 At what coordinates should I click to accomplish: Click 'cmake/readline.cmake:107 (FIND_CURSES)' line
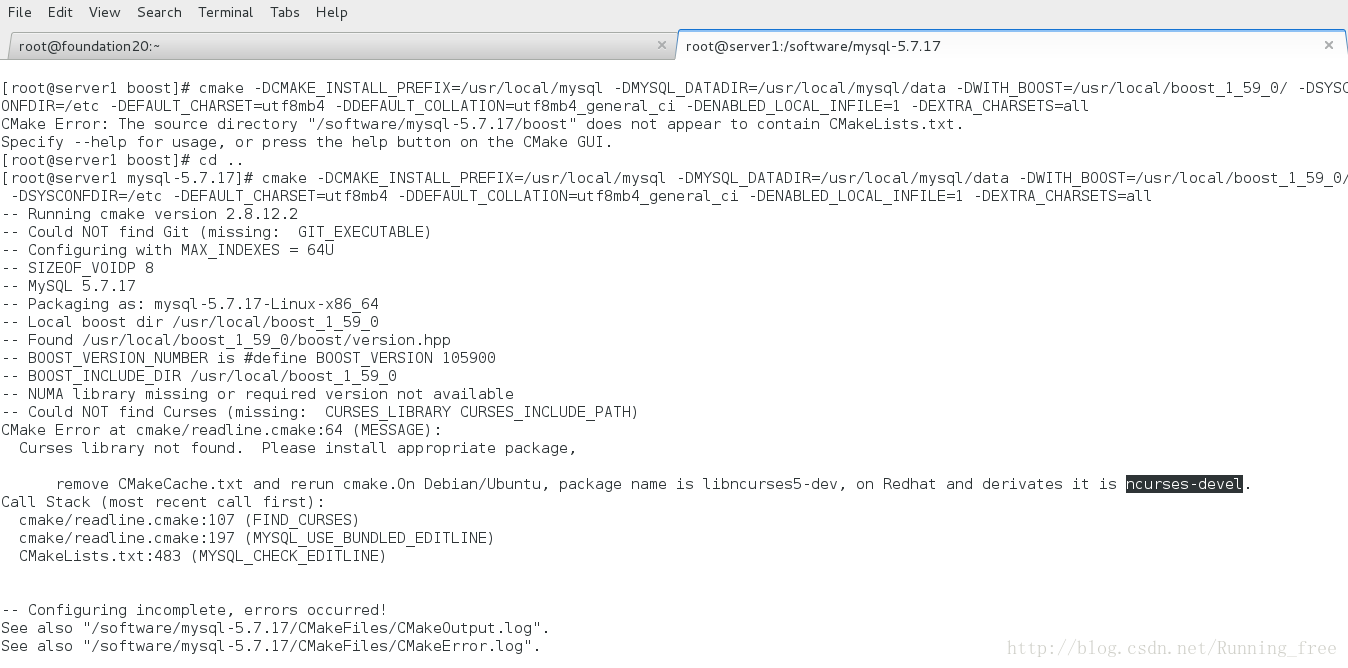(189, 520)
